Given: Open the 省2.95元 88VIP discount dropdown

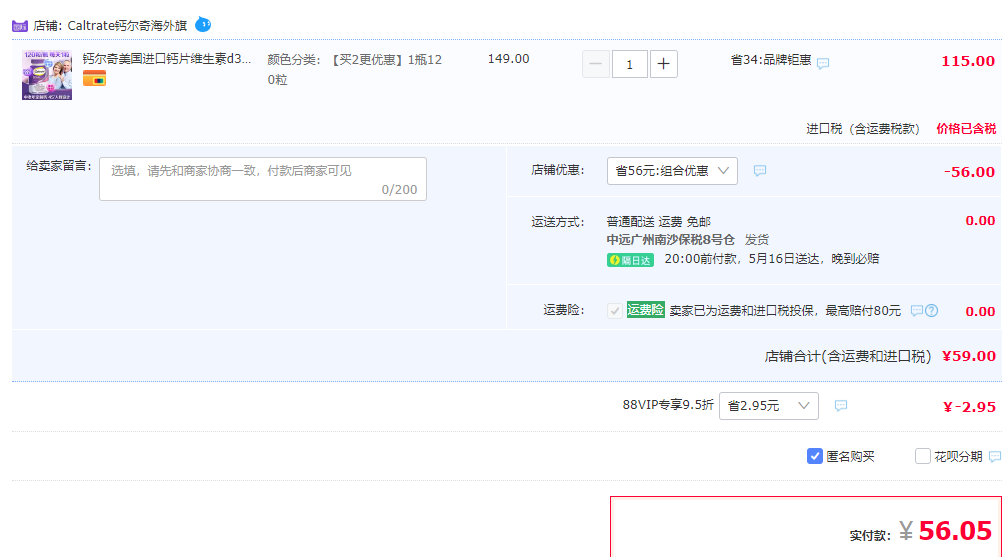Looking at the screenshot, I should coord(768,406).
